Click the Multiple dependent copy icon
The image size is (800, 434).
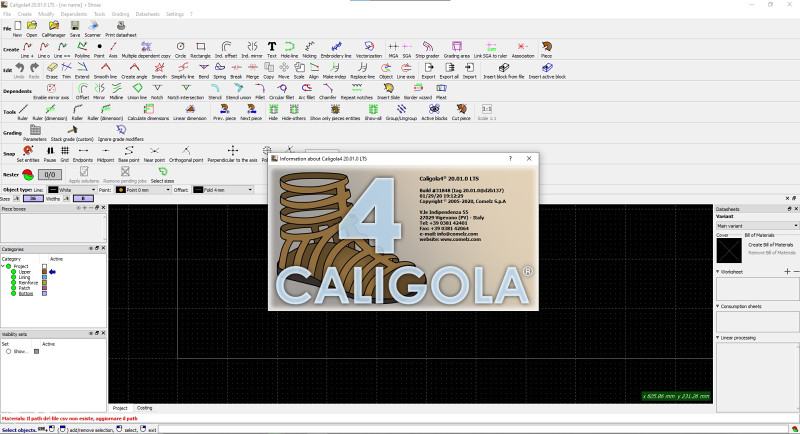pos(146,49)
